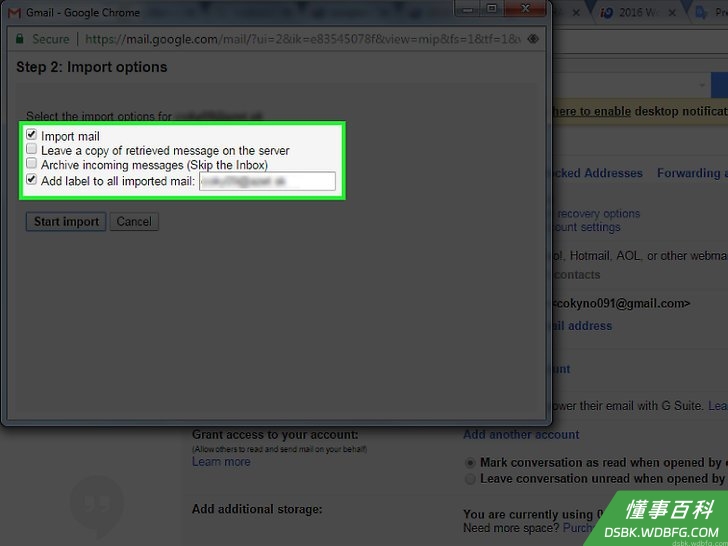This screenshot has width=728, height=546.
Task: Click the label name input field
Action: 267,181
